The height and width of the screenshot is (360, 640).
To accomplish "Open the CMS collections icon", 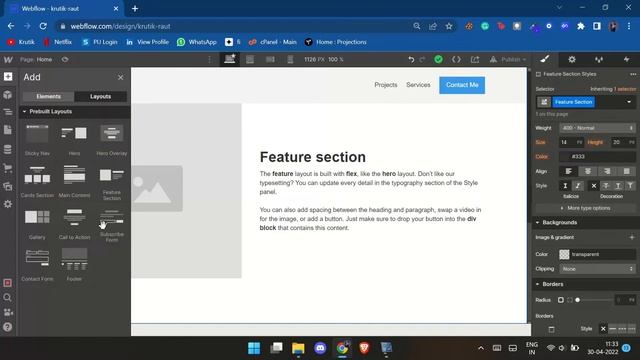I will click(8, 149).
